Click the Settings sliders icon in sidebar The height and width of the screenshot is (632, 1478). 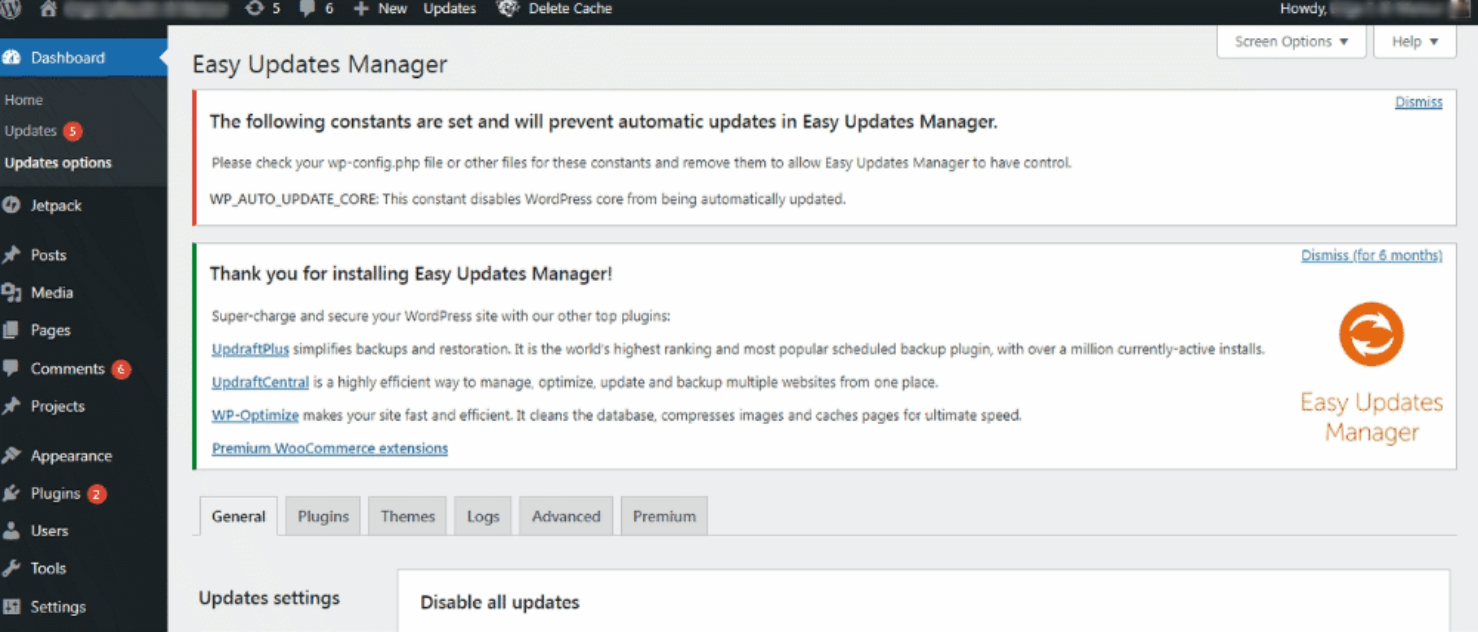coord(12,607)
